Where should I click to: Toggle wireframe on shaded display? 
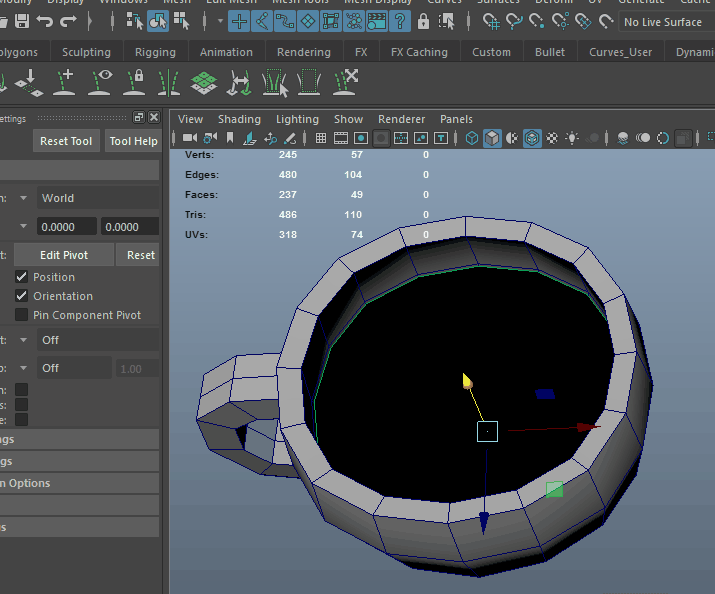[532, 138]
